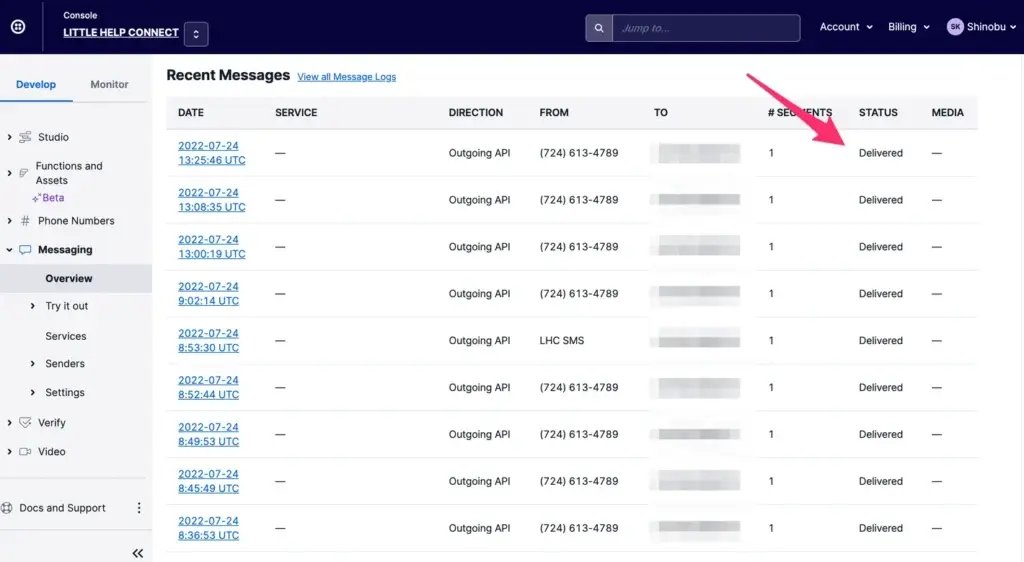
Task: Collapse the sidebar with double-chevron icon
Action: 138,553
